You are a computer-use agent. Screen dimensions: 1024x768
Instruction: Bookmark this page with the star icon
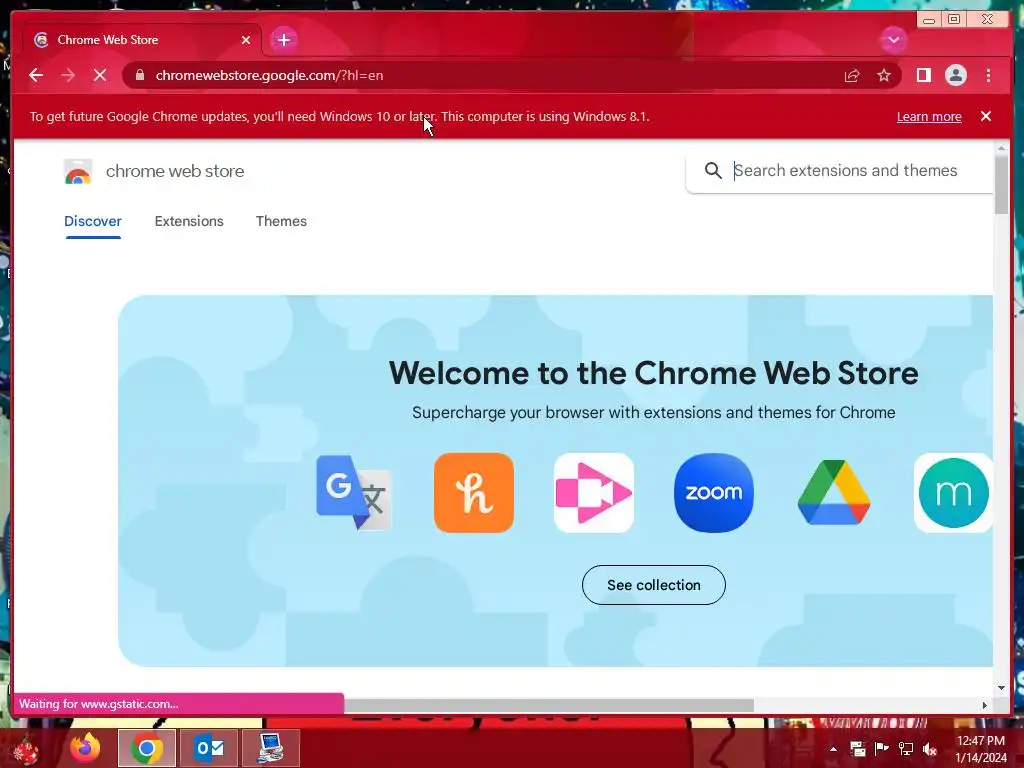tap(884, 75)
